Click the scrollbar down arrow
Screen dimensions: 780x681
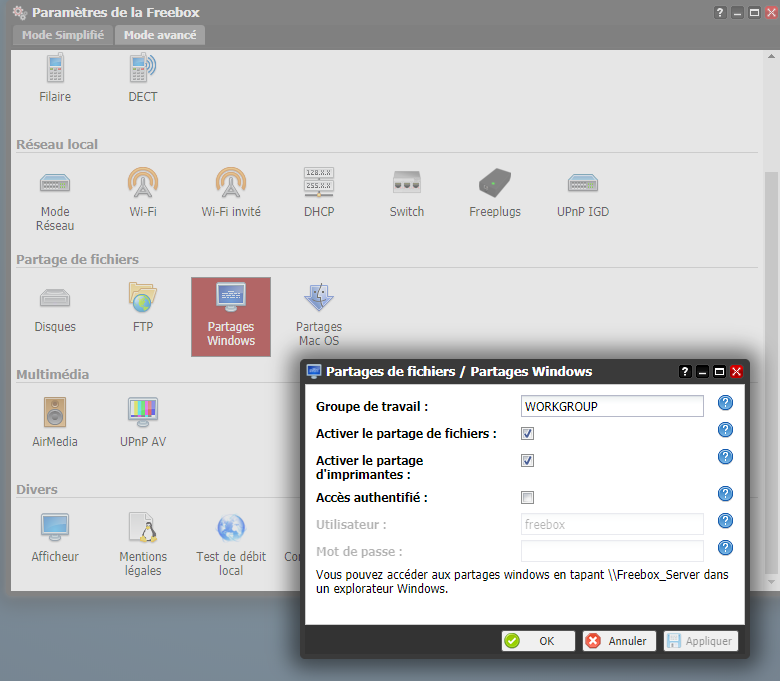coord(771,581)
